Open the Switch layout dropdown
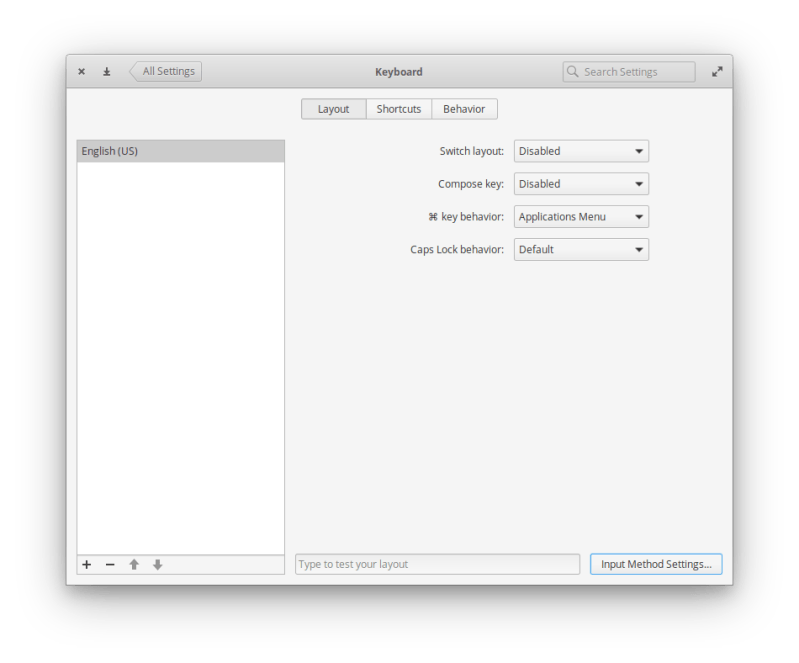Screen dimensions: 799x663 tap(581, 151)
